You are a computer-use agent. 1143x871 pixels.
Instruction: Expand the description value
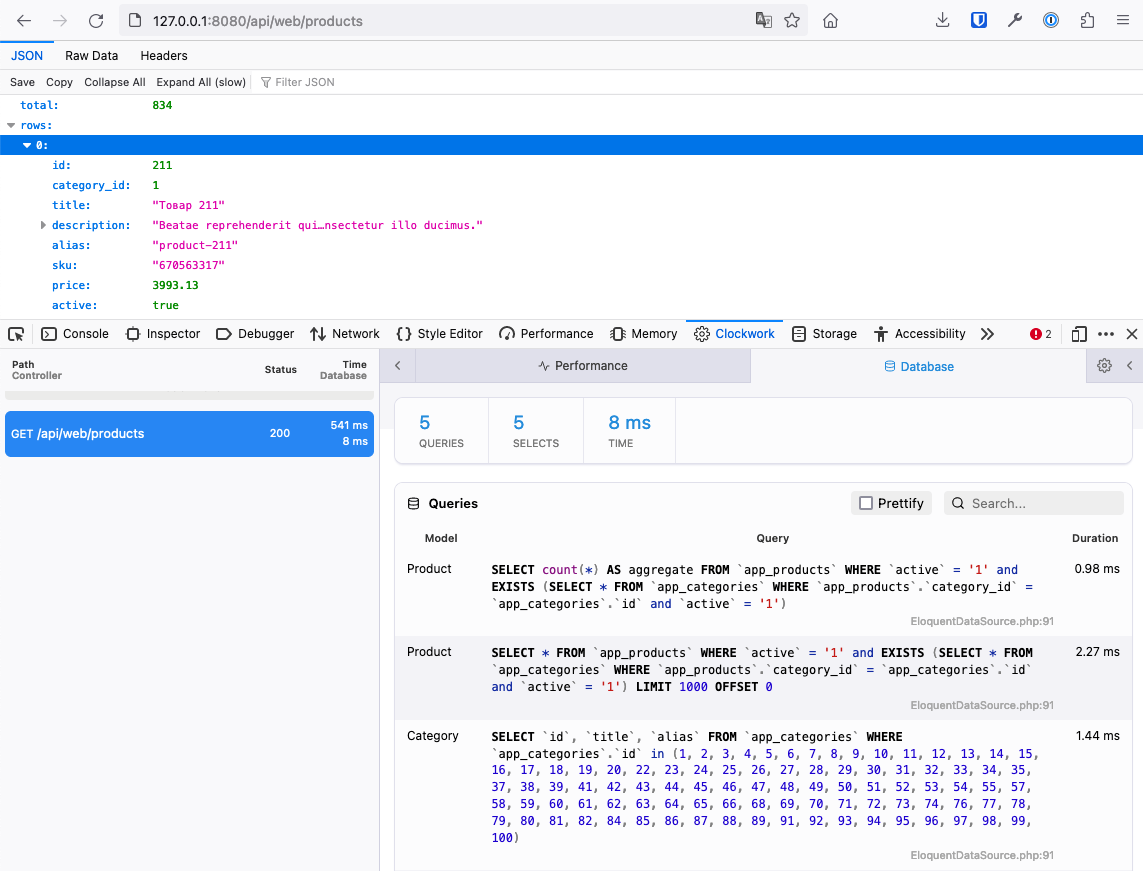[43, 225]
